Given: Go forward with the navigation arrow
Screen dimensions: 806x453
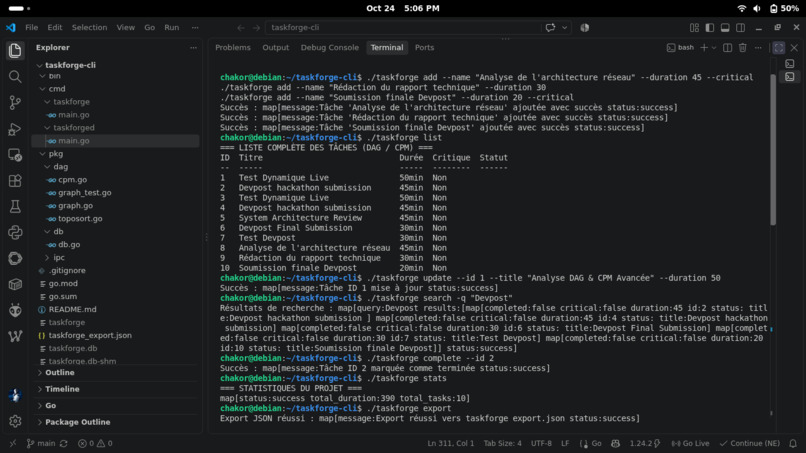Looking at the screenshot, I should click(256, 27).
